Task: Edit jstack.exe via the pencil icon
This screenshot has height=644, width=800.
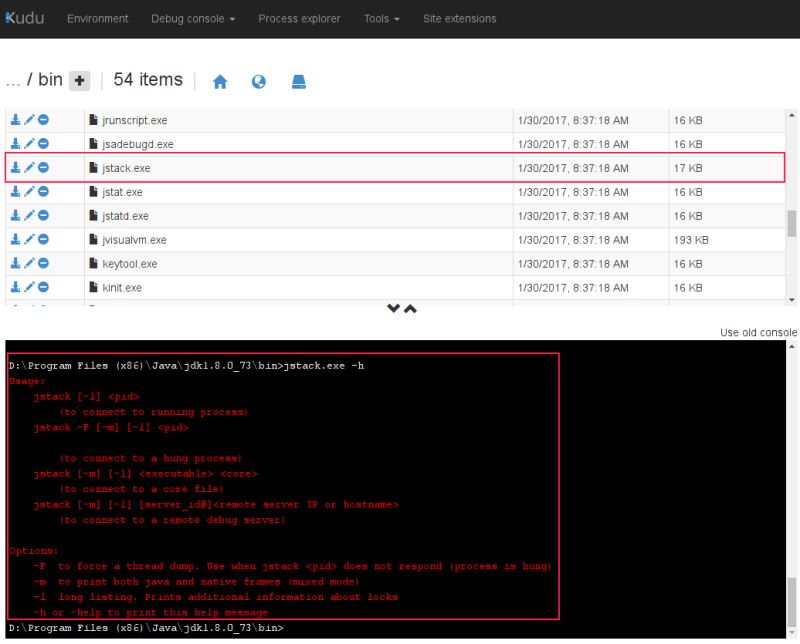Action: click(x=28, y=168)
